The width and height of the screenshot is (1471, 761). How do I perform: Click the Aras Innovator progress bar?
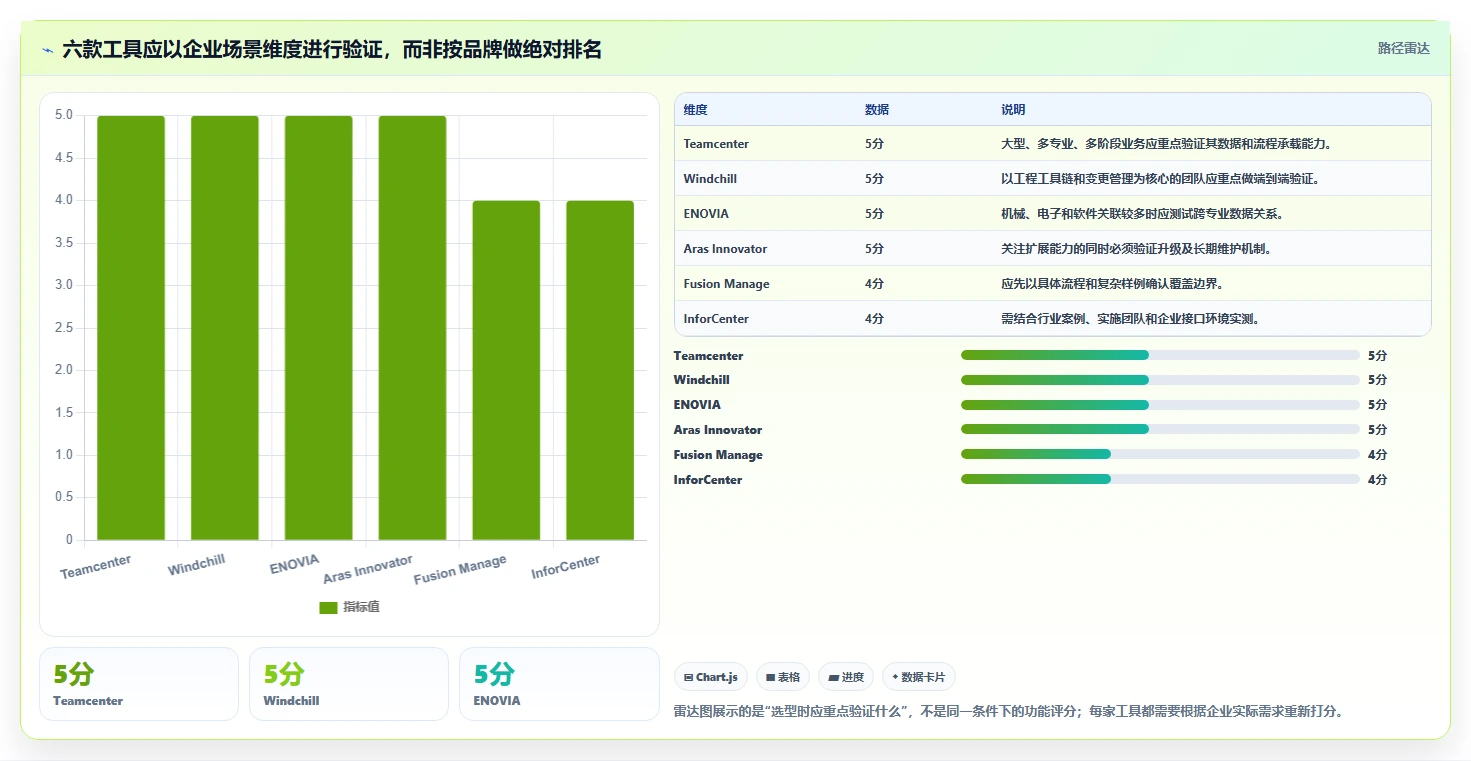(x=1160, y=429)
